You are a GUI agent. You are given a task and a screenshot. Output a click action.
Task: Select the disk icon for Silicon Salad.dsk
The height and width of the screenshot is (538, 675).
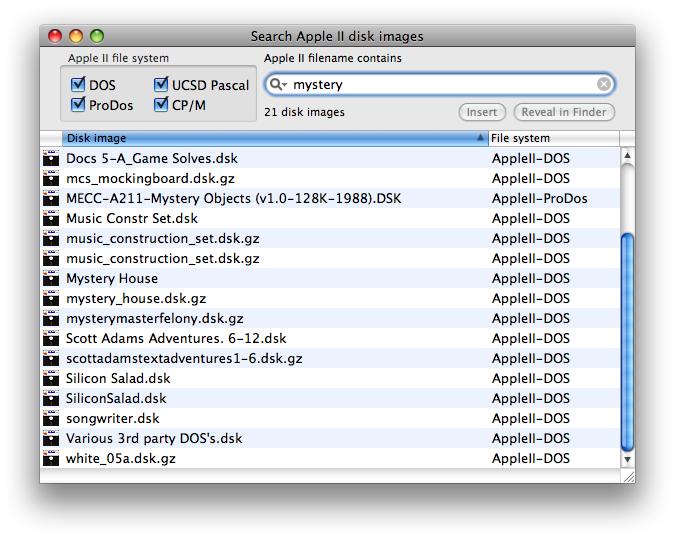tap(51, 379)
